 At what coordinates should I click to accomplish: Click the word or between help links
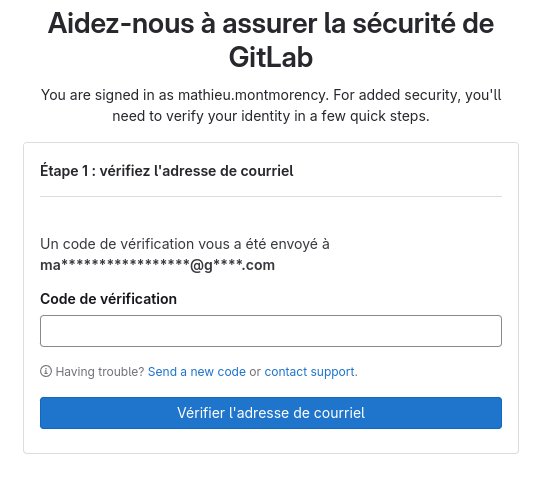(x=255, y=372)
